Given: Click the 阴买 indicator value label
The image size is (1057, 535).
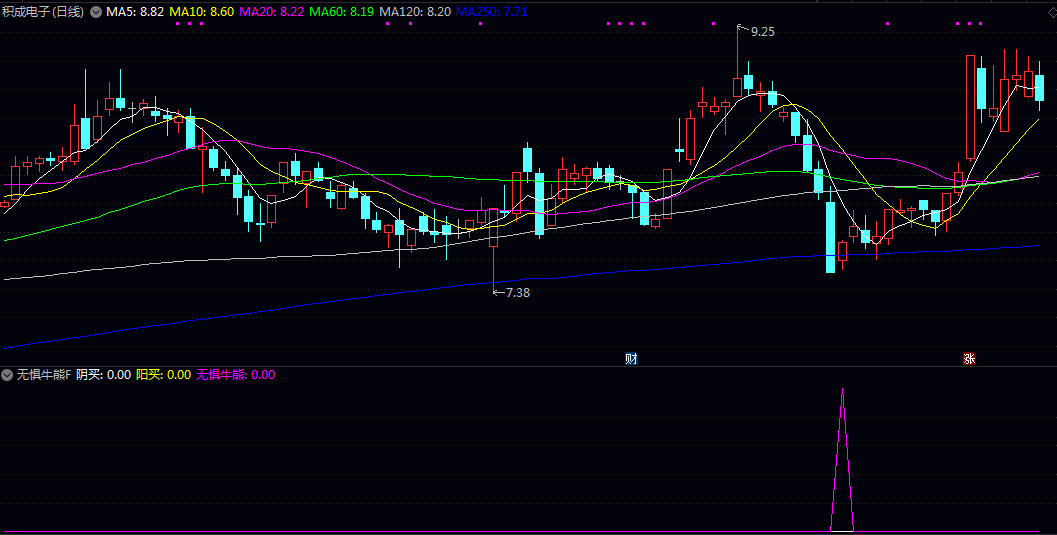Looking at the screenshot, I should (x=104, y=375).
